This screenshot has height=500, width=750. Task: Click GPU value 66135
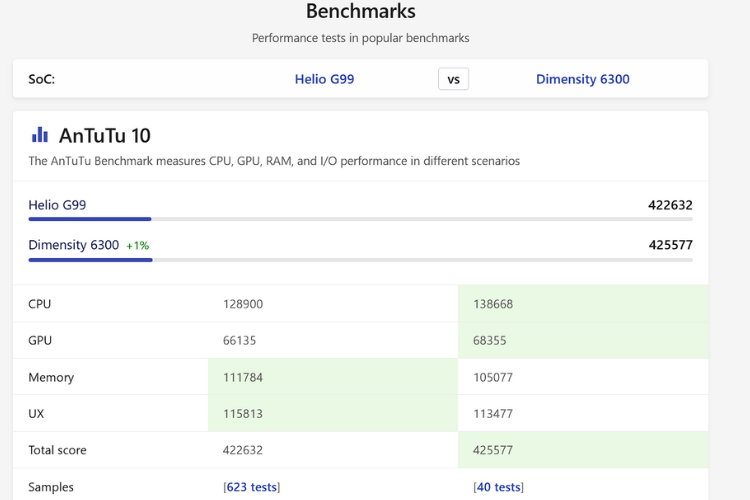240,341
